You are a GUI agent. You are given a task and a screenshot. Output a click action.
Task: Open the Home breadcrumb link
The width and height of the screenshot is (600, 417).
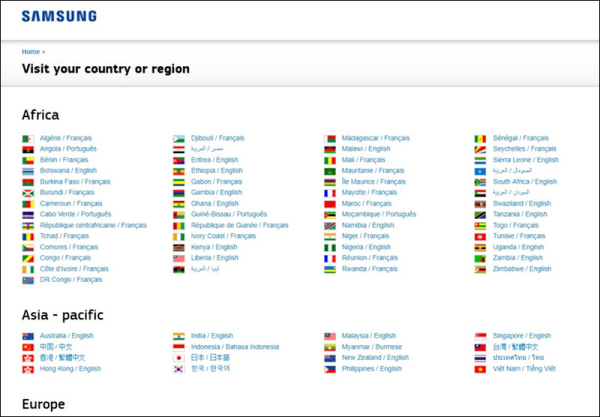coord(31,52)
